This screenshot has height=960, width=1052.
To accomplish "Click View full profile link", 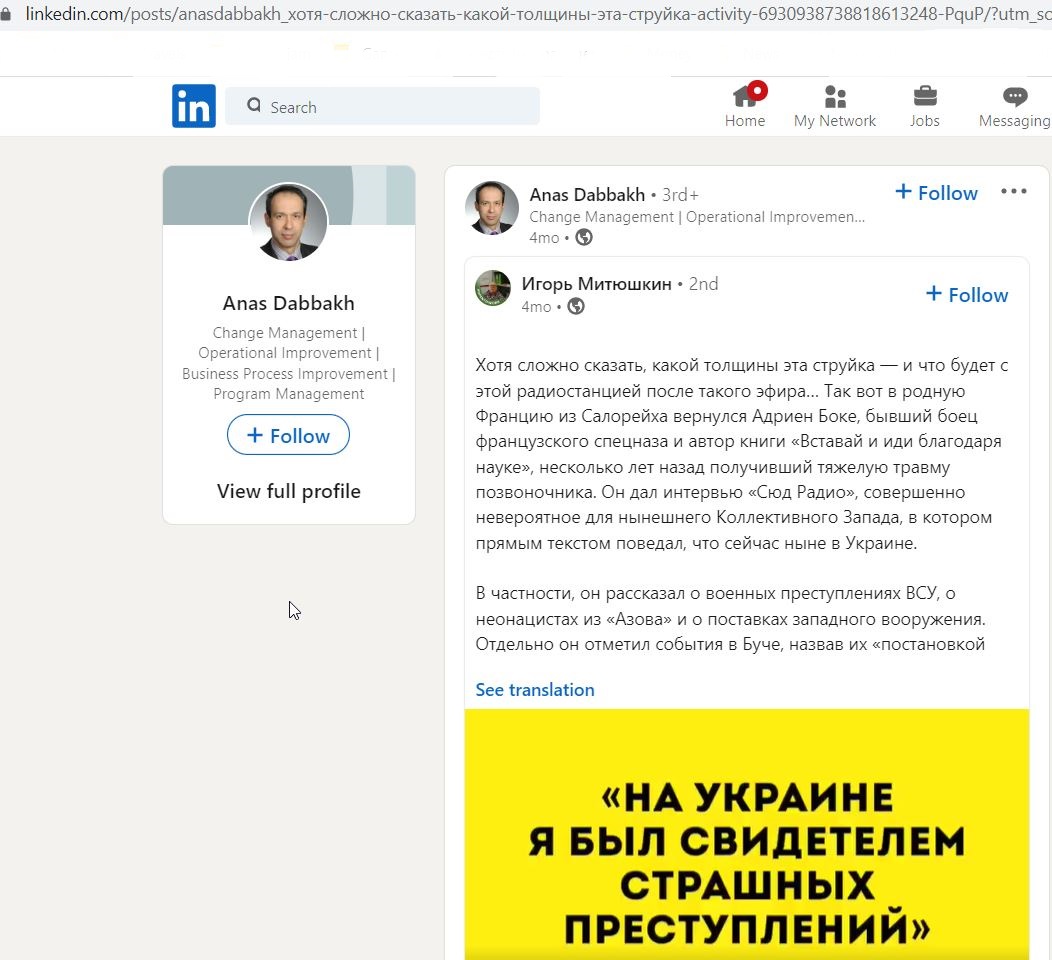I will coord(288,492).
